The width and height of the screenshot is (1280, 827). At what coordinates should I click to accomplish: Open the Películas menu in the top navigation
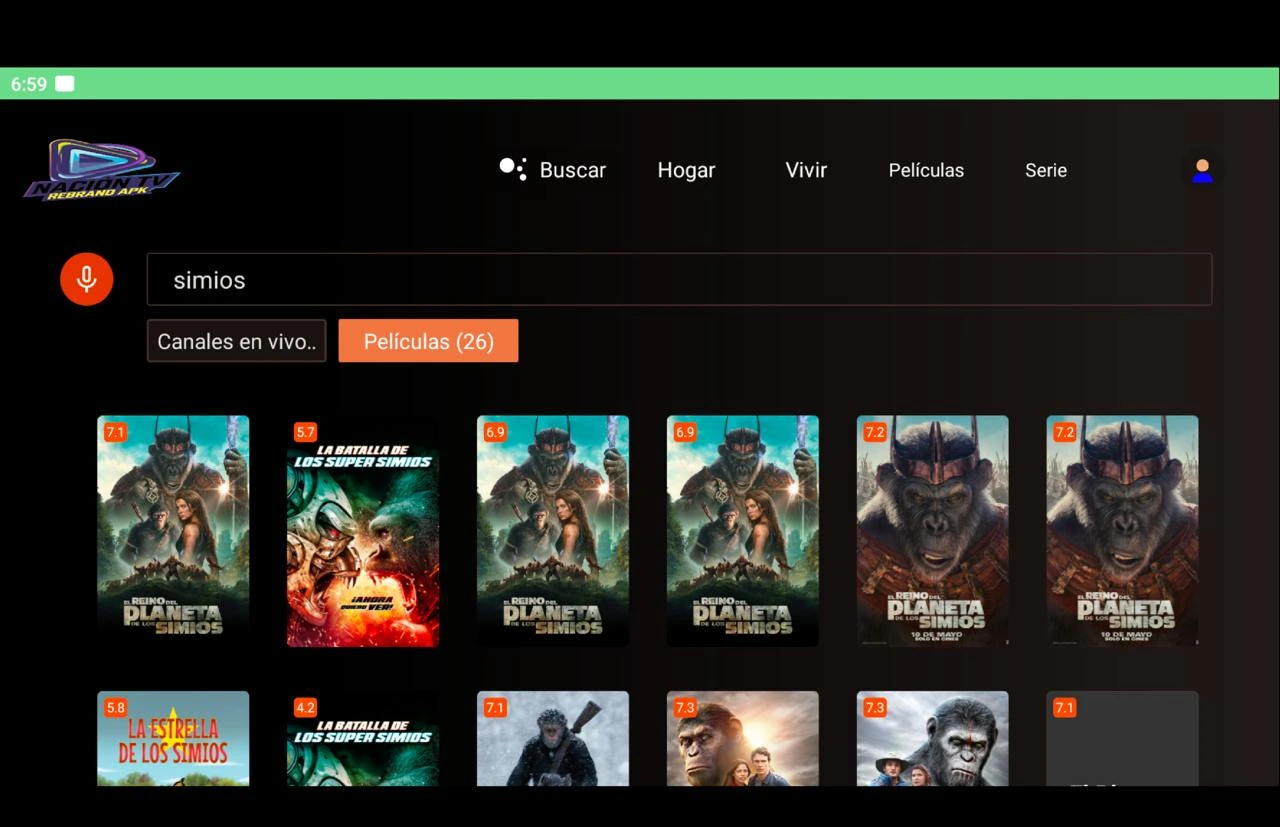point(926,170)
